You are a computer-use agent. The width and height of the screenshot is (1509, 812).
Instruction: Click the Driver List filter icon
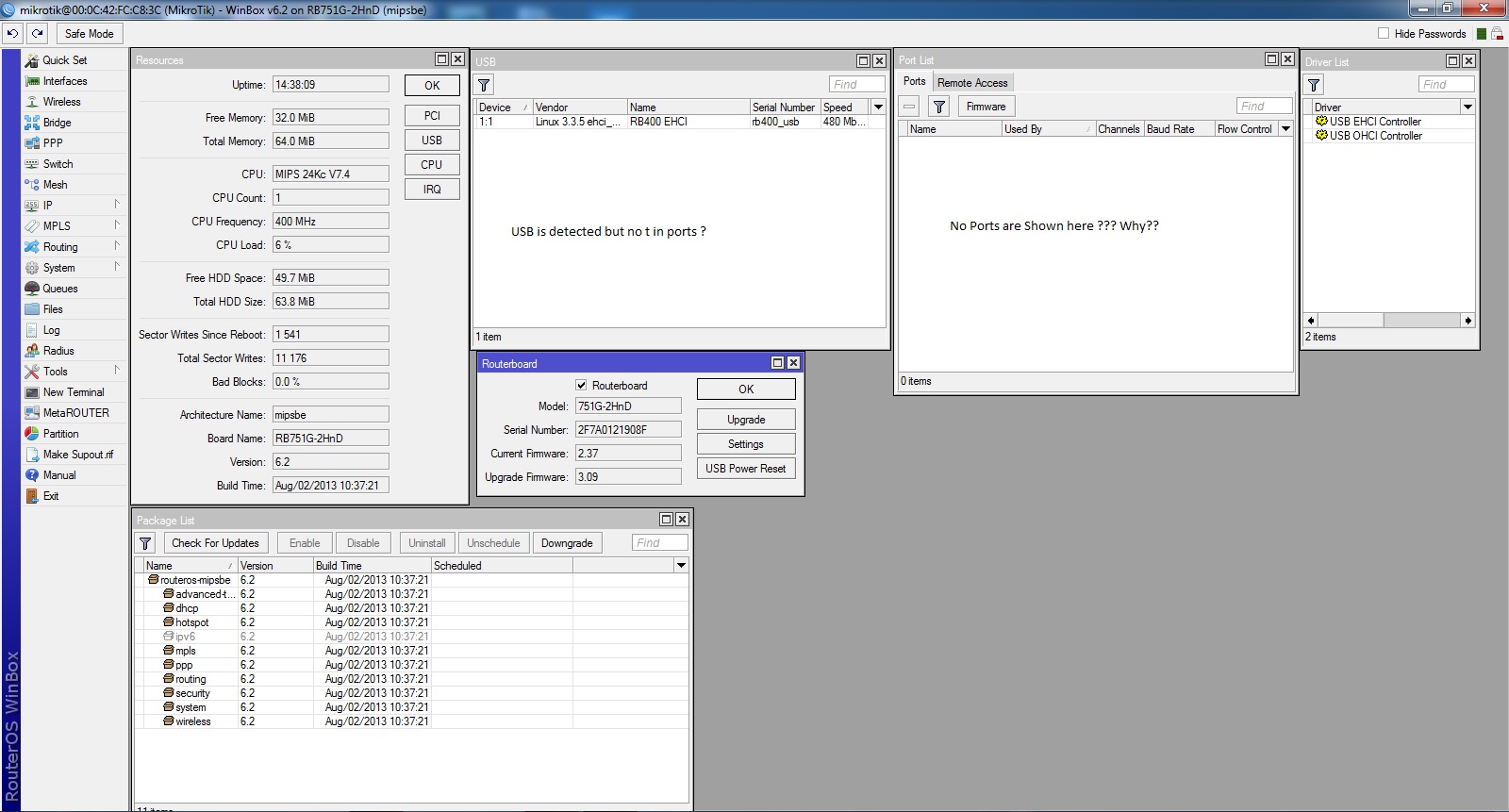1315,85
